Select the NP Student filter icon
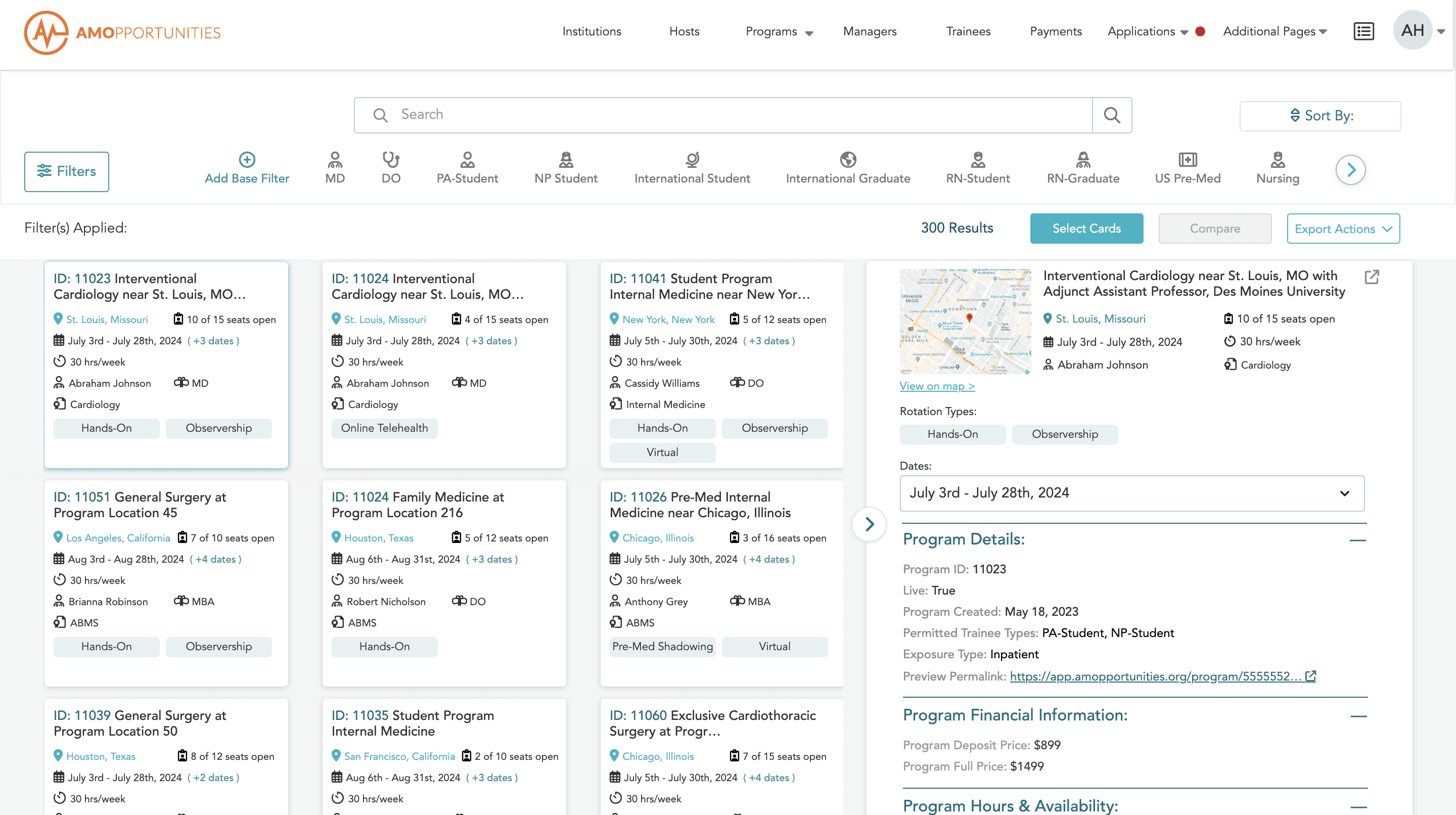Screen dimensions: 1456x815 tap(566, 168)
